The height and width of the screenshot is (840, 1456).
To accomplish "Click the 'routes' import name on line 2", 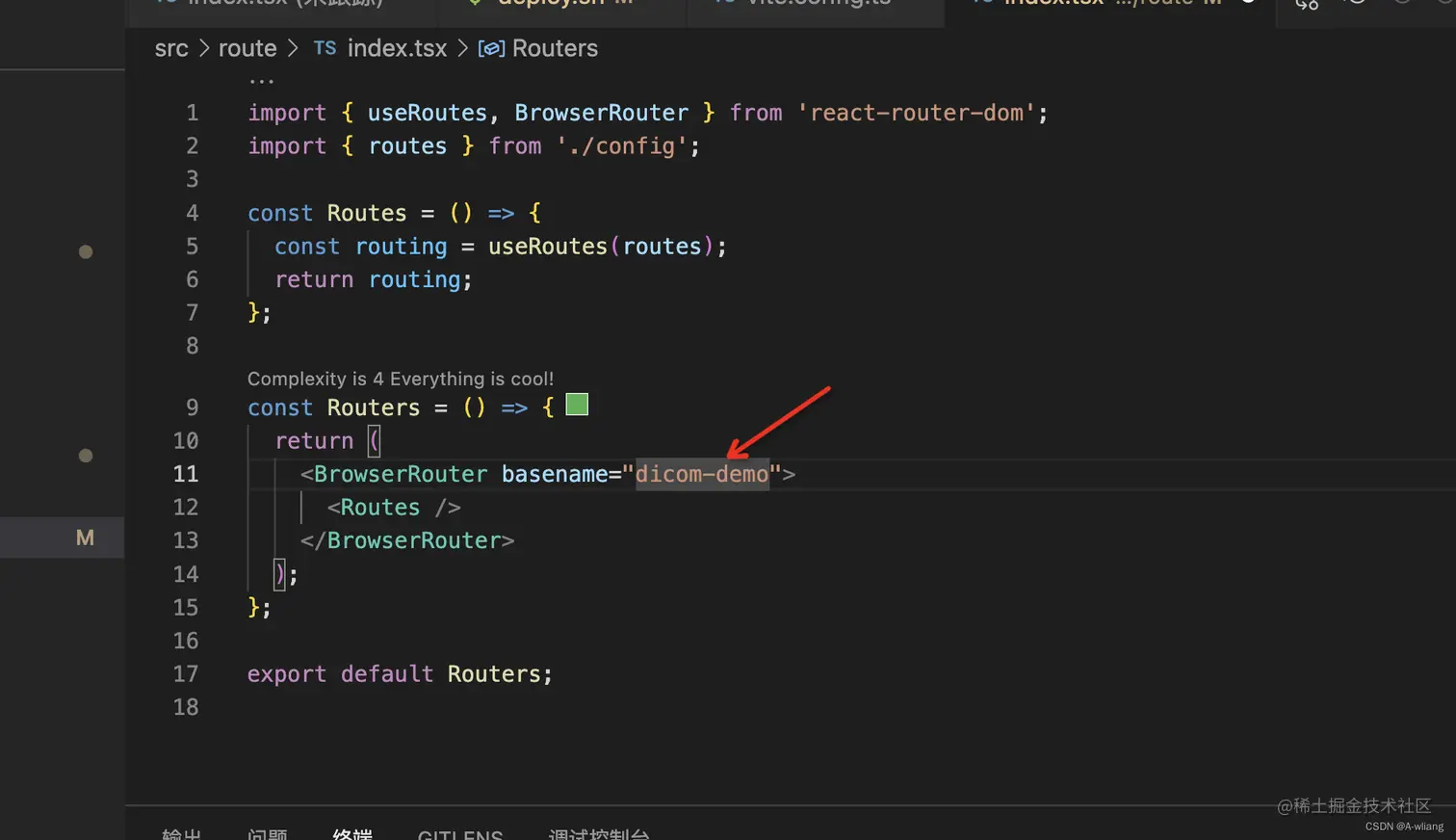I will [407, 145].
